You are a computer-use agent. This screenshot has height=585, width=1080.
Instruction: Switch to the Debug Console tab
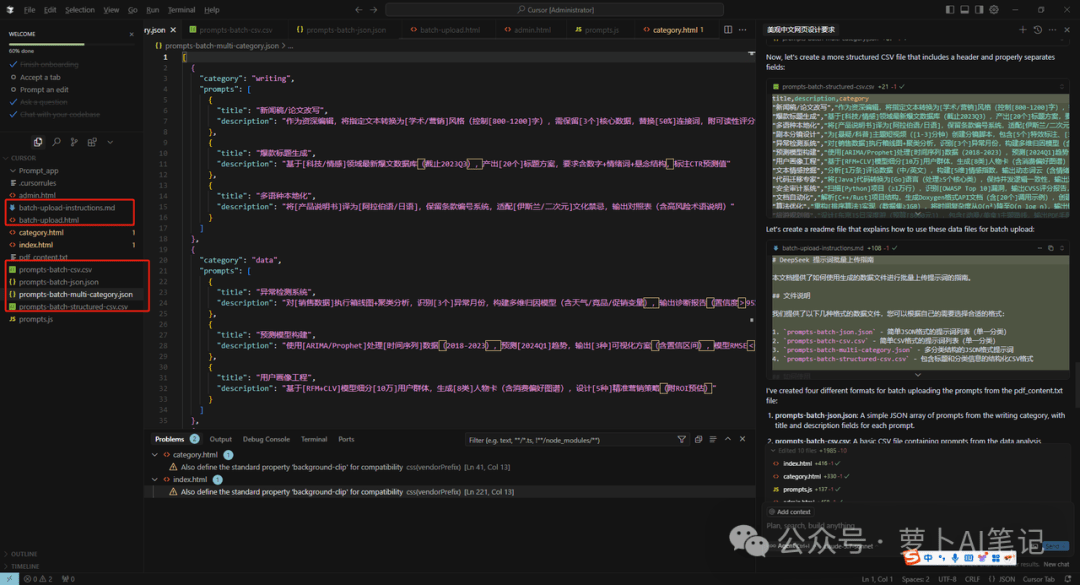click(266, 440)
